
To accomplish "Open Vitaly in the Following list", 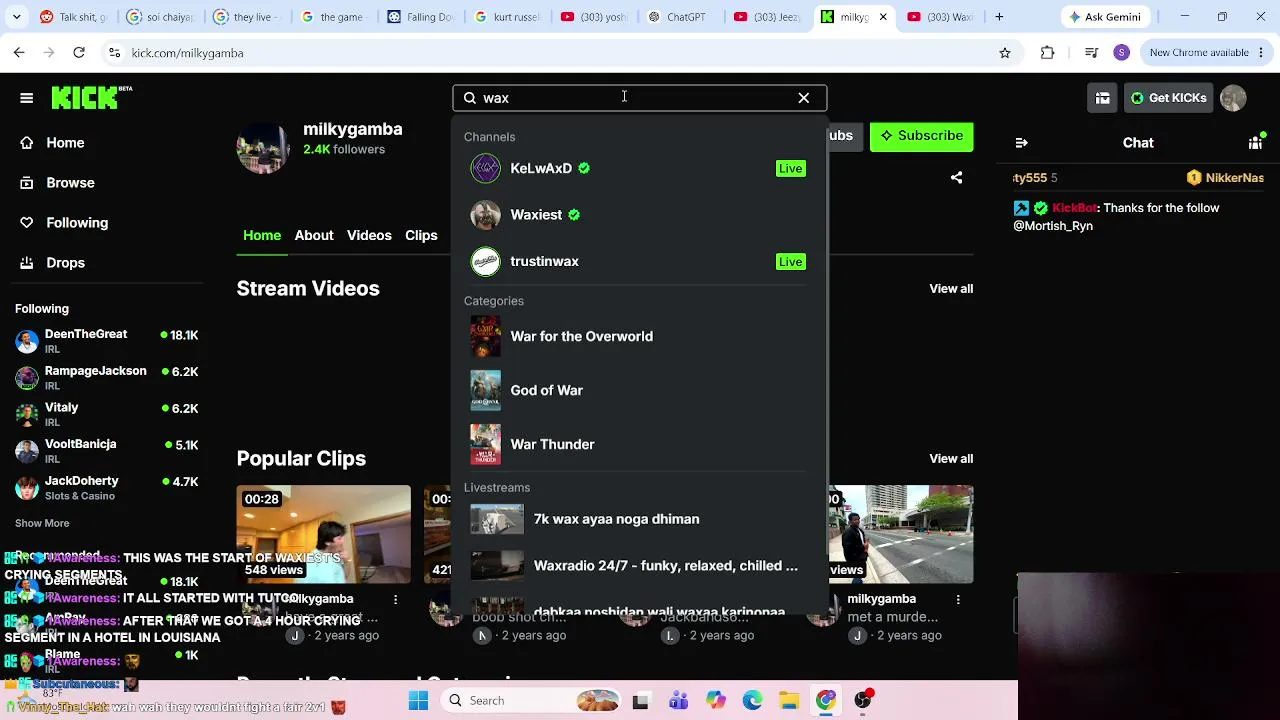I will [x=107, y=415].
